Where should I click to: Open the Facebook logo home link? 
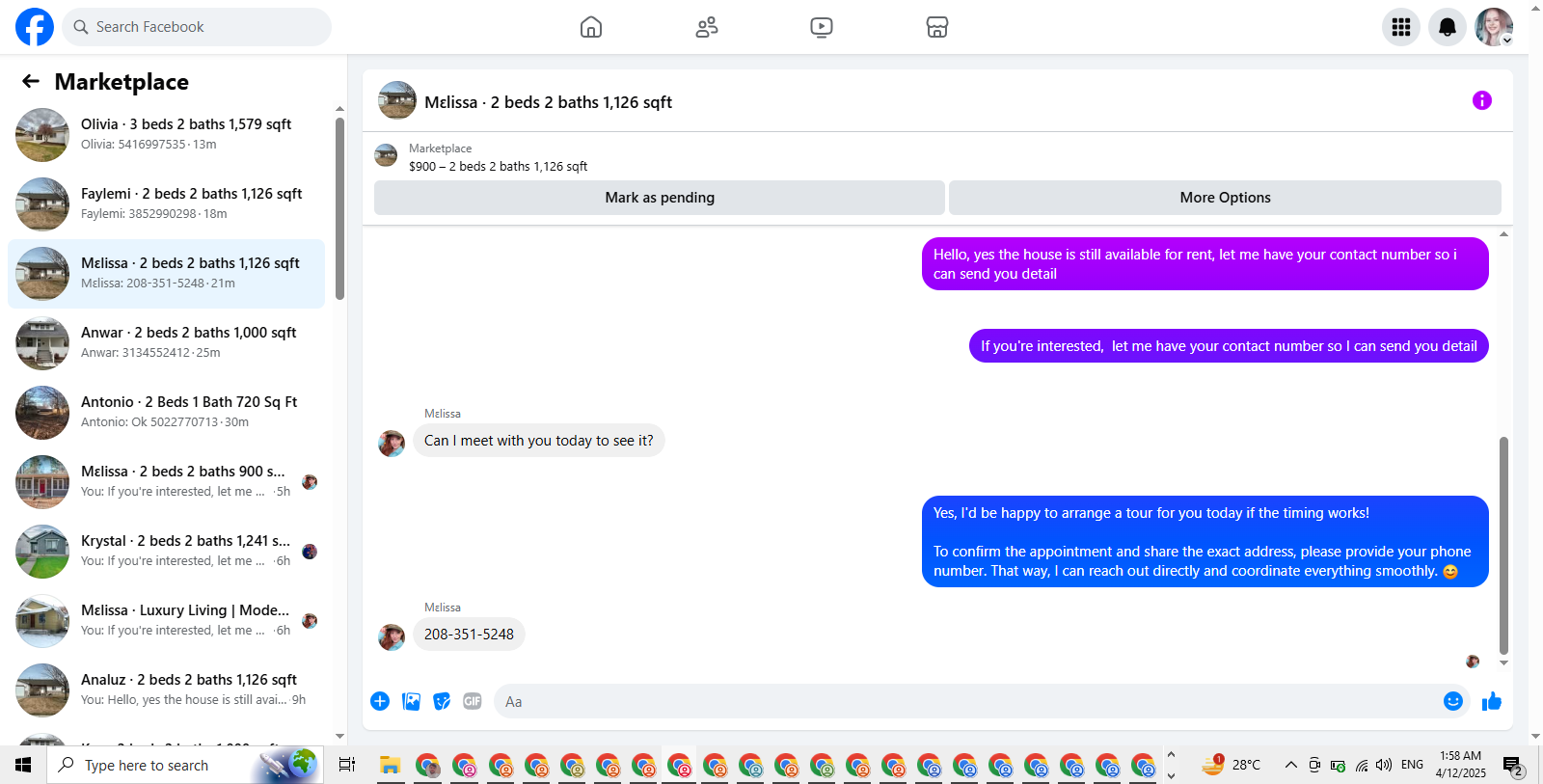(x=35, y=27)
